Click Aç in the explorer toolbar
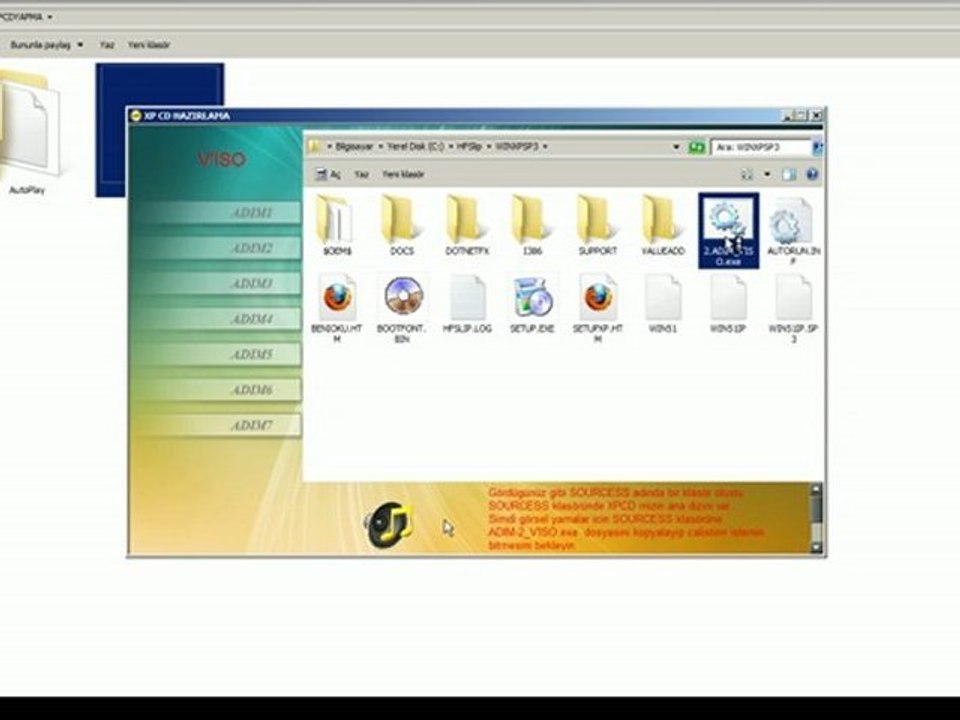The height and width of the screenshot is (720, 960). click(328, 174)
